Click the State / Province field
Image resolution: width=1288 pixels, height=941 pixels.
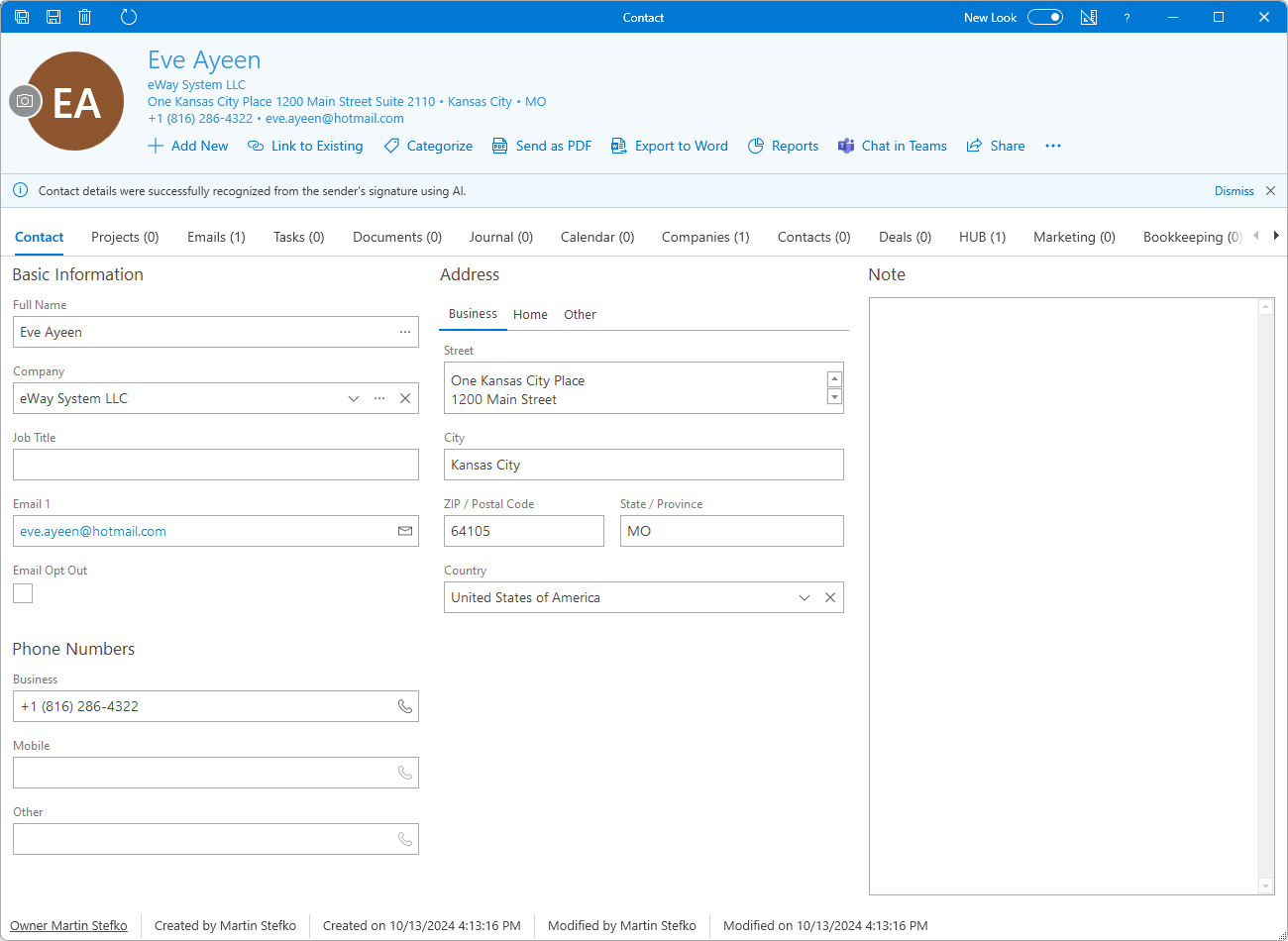[732, 531]
